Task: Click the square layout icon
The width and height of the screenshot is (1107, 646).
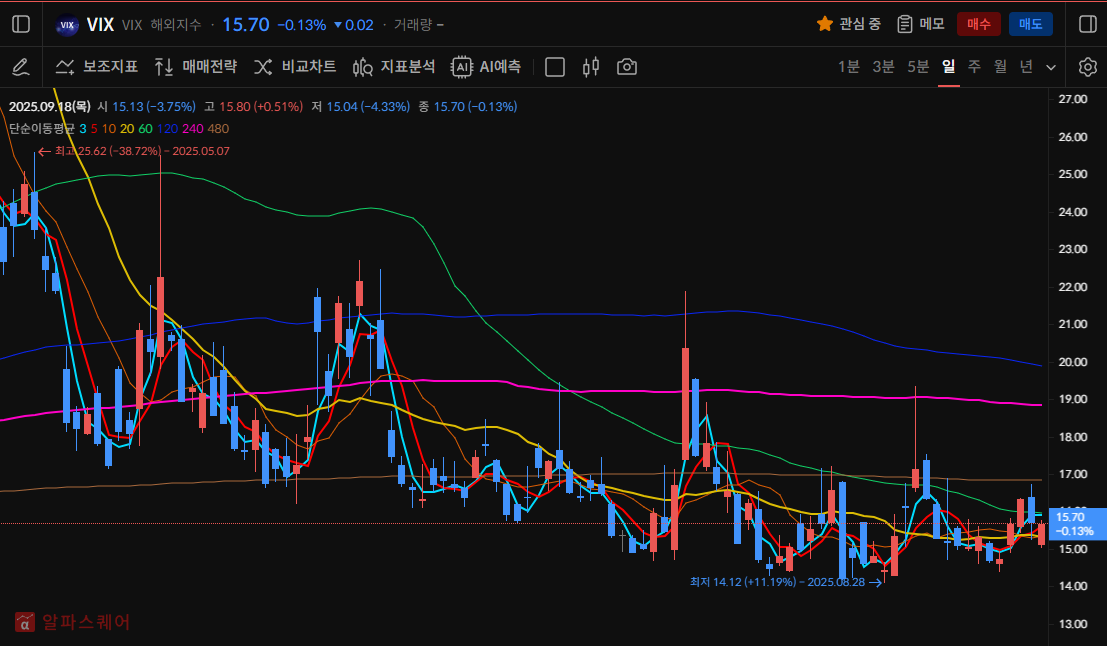Action: coord(555,67)
